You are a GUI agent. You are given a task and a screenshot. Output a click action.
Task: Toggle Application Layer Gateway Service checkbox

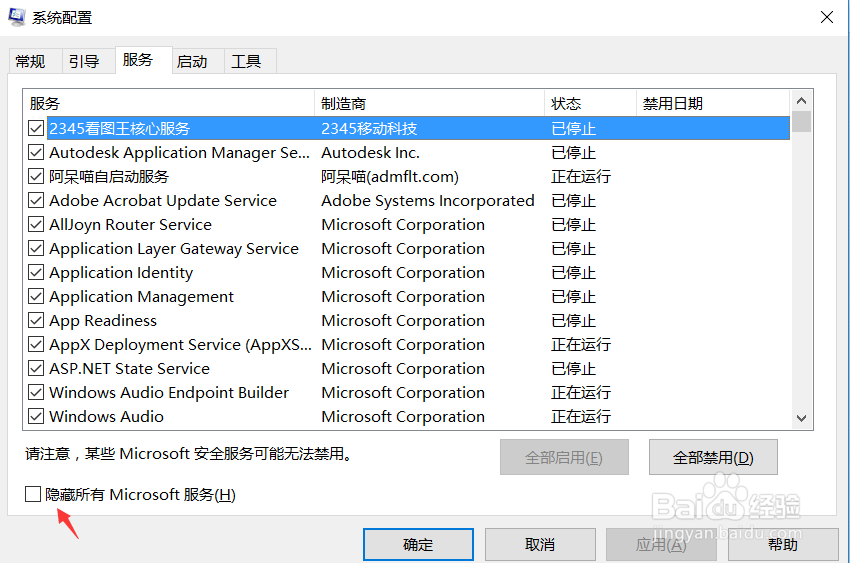pyautogui.click(x=36, y=248)
